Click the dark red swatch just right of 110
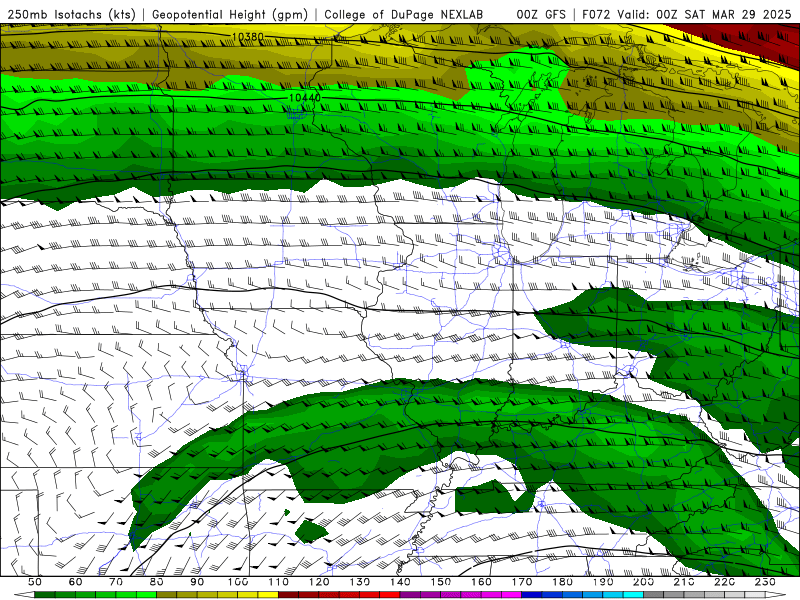The width and height of the screenshot is (800, 600). 288,595
